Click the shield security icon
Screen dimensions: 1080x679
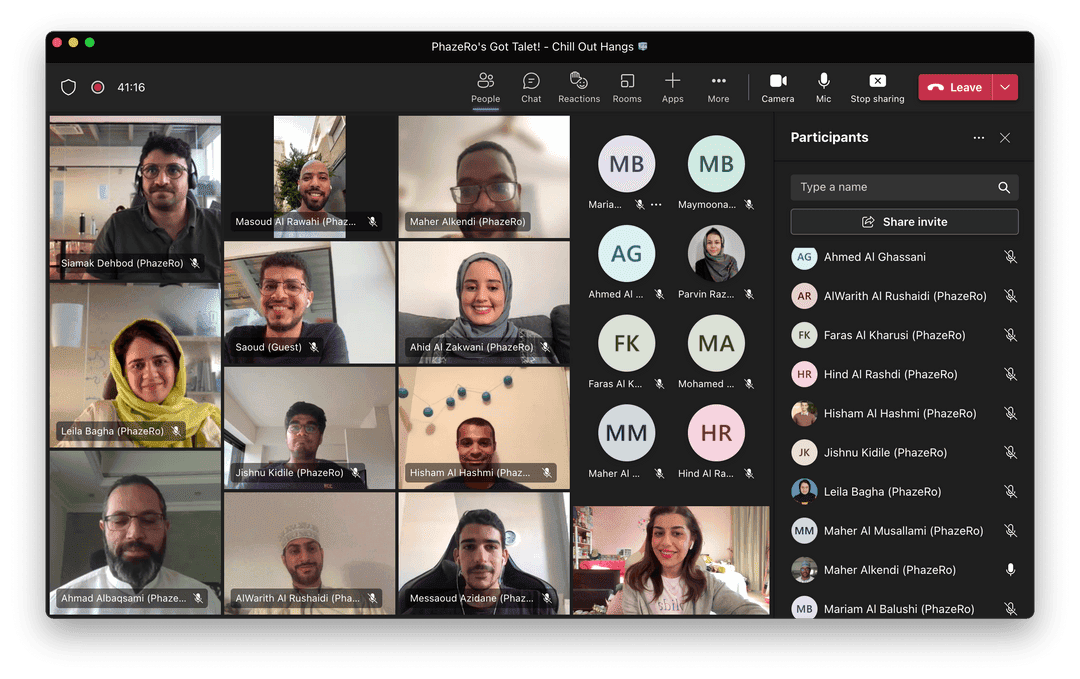coord(68,87)
